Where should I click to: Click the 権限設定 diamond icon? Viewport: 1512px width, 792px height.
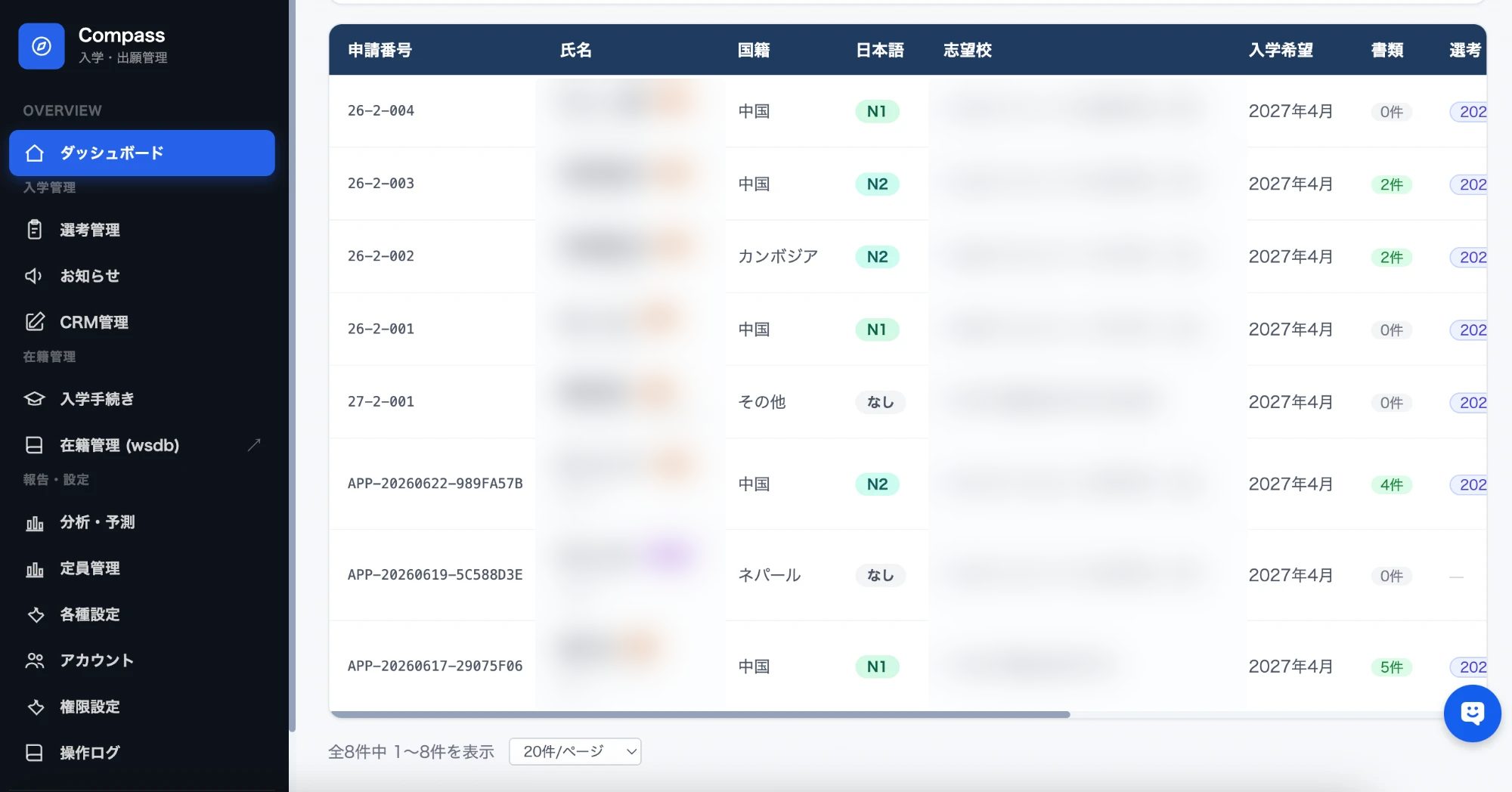tap(35, 707)
